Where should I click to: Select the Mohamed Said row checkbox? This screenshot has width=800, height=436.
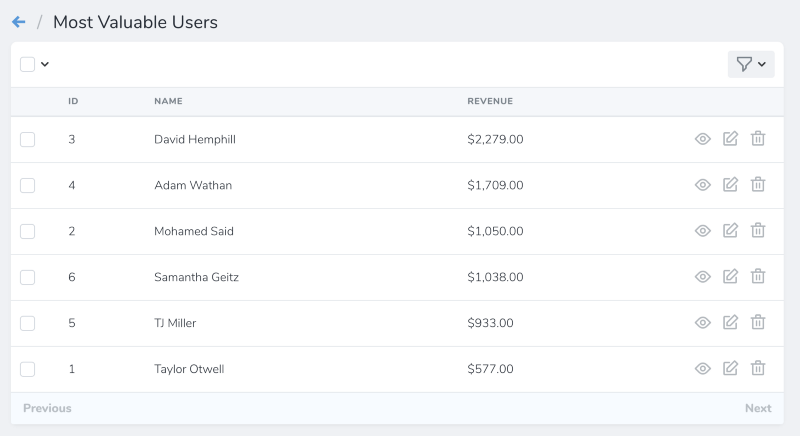(27, 231)
